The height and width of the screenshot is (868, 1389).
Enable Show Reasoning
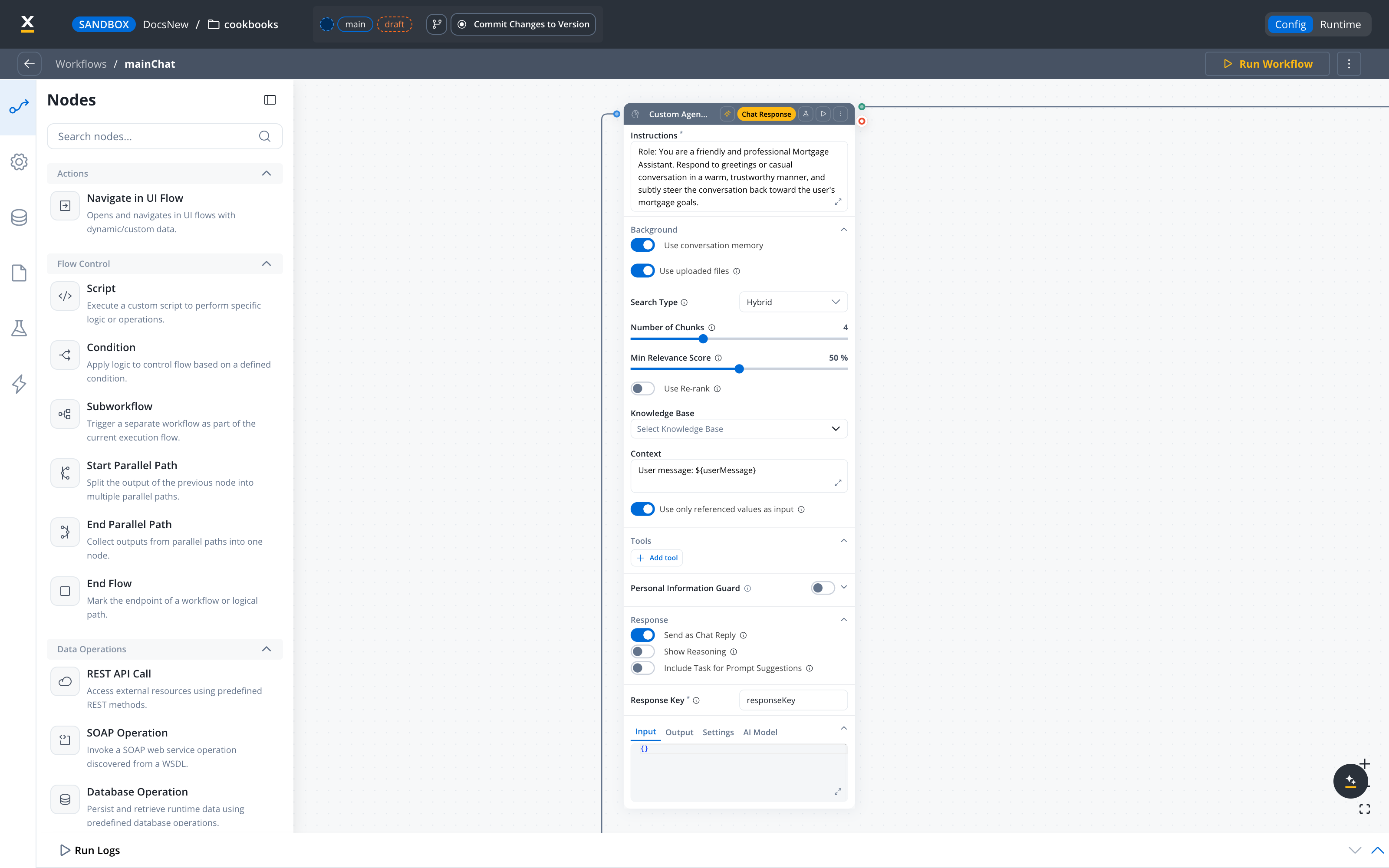pyautogui.click(x=642, y=651)
